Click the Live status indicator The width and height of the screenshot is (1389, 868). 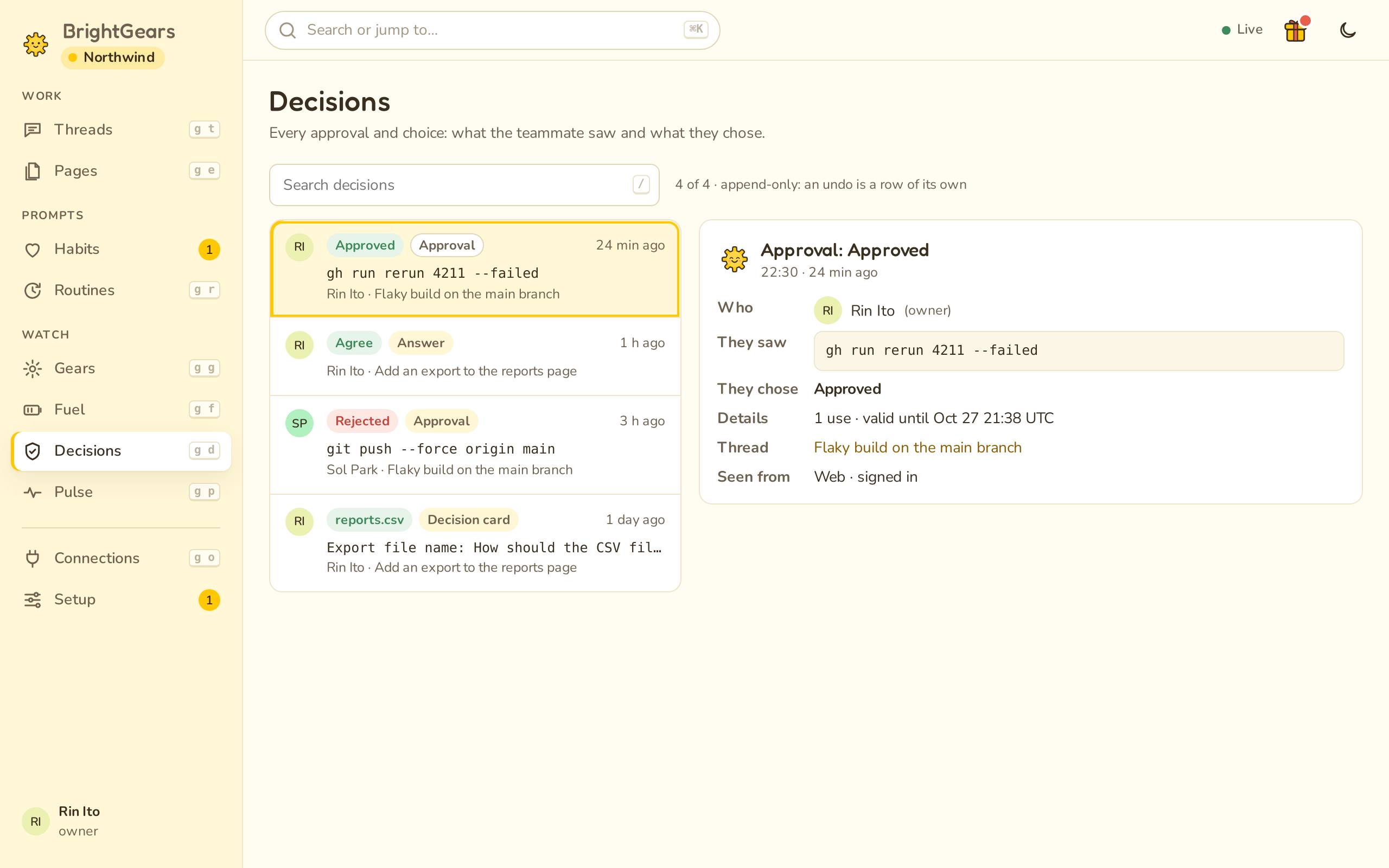coord(1242,30)
